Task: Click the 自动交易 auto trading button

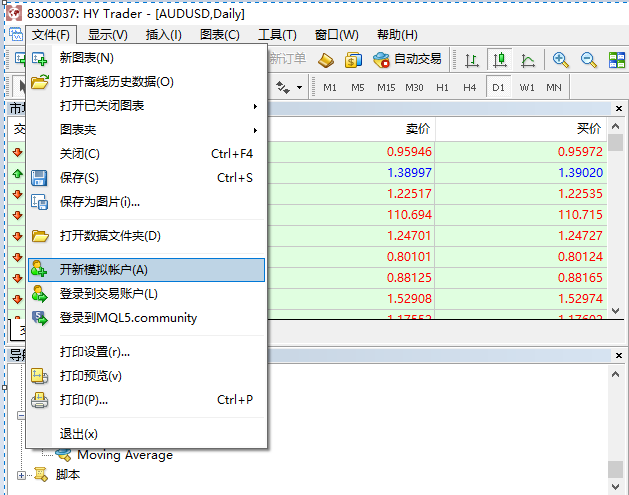Action: [x=407, y=60]
